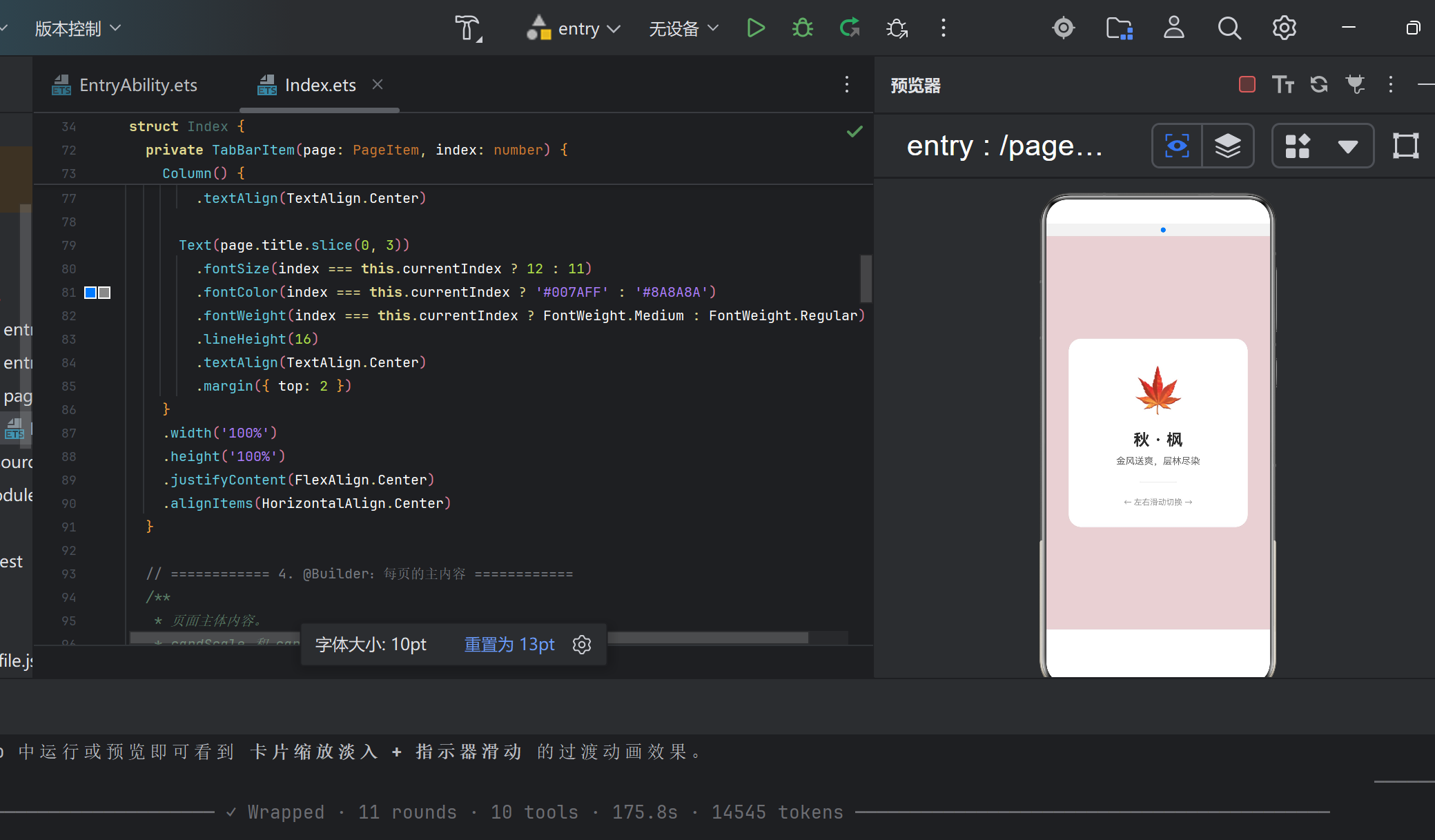Click the Tt font size icon in previewer
This screenshot has height=840, width=1435.
[x=1283, y=84]
